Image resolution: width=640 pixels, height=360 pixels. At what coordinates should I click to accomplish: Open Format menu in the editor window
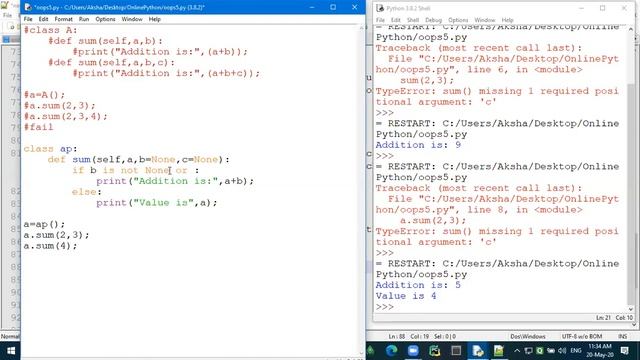63,19
